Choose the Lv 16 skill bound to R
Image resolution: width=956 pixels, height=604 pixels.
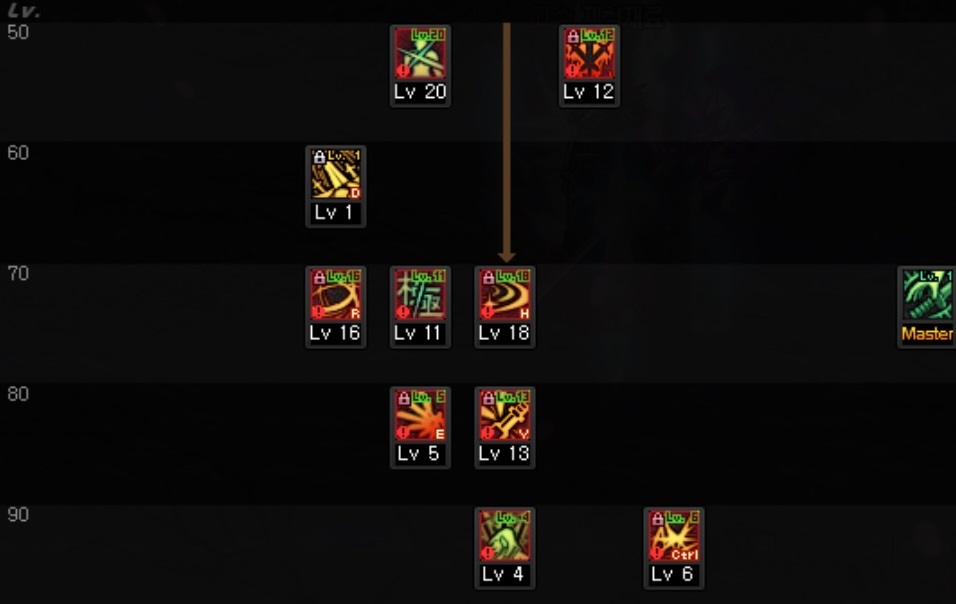point(335,294)
